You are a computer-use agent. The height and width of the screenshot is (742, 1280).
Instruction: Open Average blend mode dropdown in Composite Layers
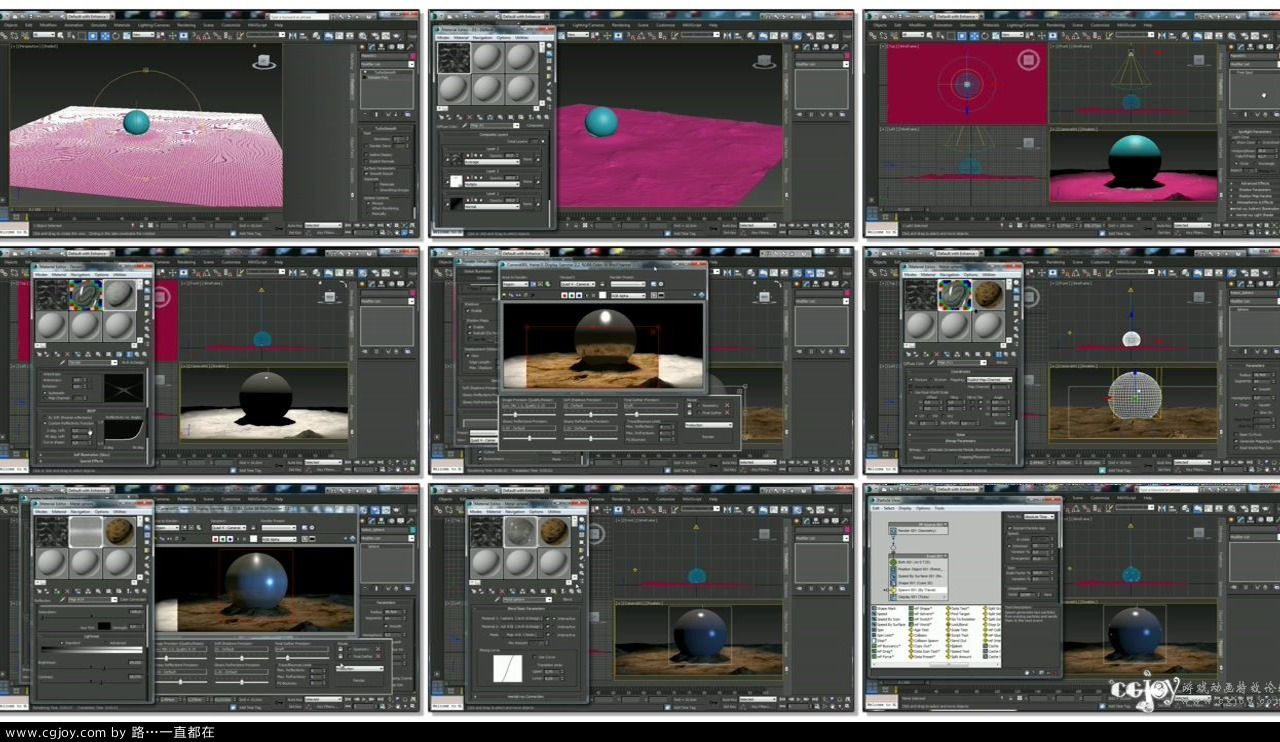pos(492,162)
